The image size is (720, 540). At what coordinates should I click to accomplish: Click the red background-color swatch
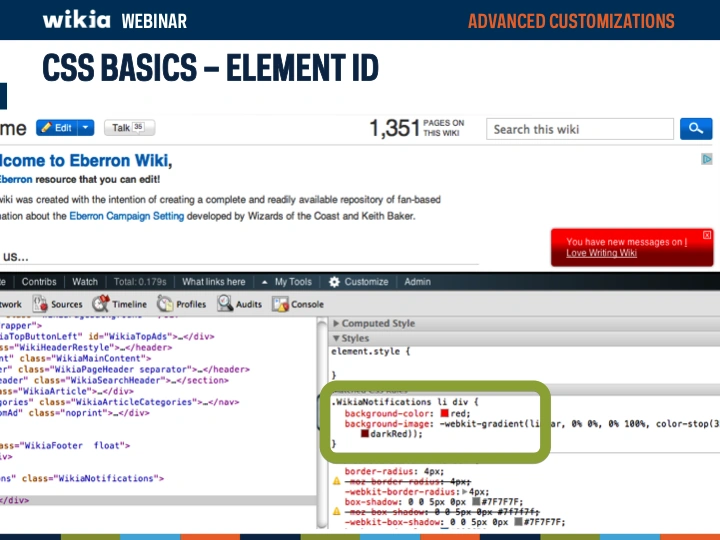(443, 413)
